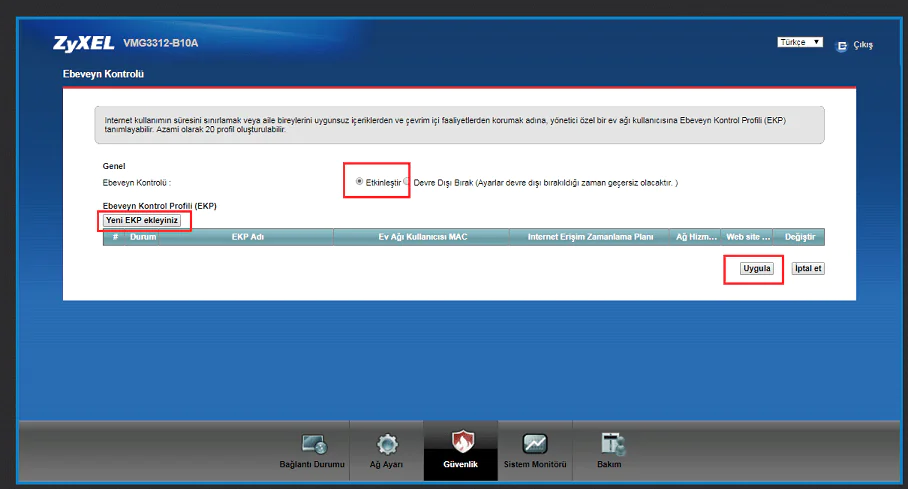Click the # column header
The width and height of the screenshot is (908, 489).
point(115,237)
